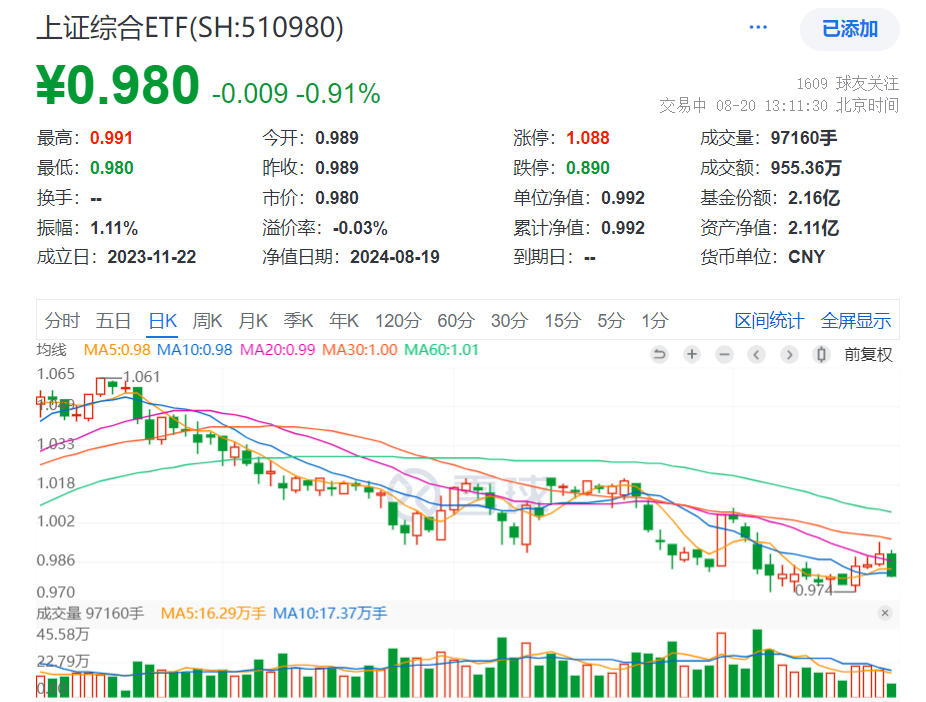The width and height of the screenshot is (926, 702).
Task: Click the volume MA10:17.37万手 label
Action: pos(330,613)
